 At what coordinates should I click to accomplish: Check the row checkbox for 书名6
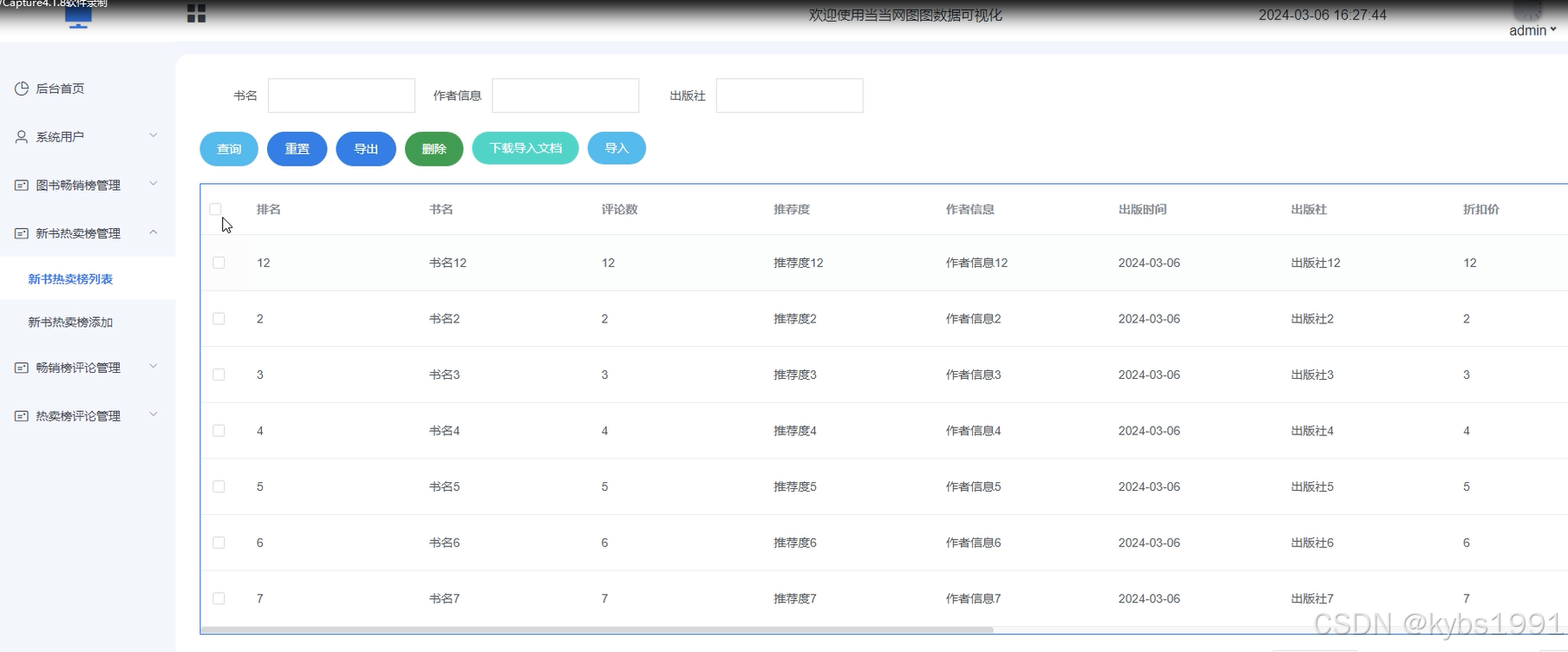coord(219,543)
